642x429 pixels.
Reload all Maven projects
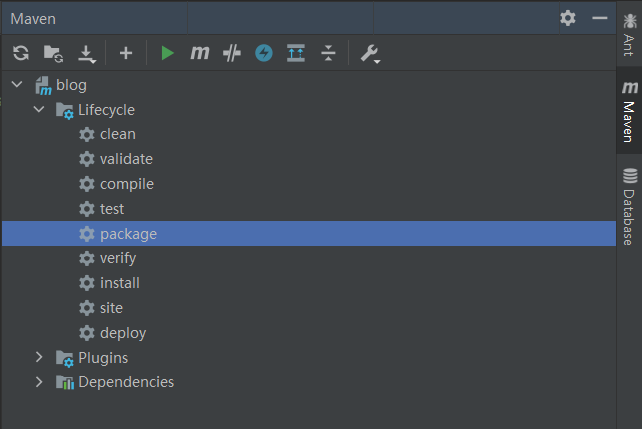[21, 53]
